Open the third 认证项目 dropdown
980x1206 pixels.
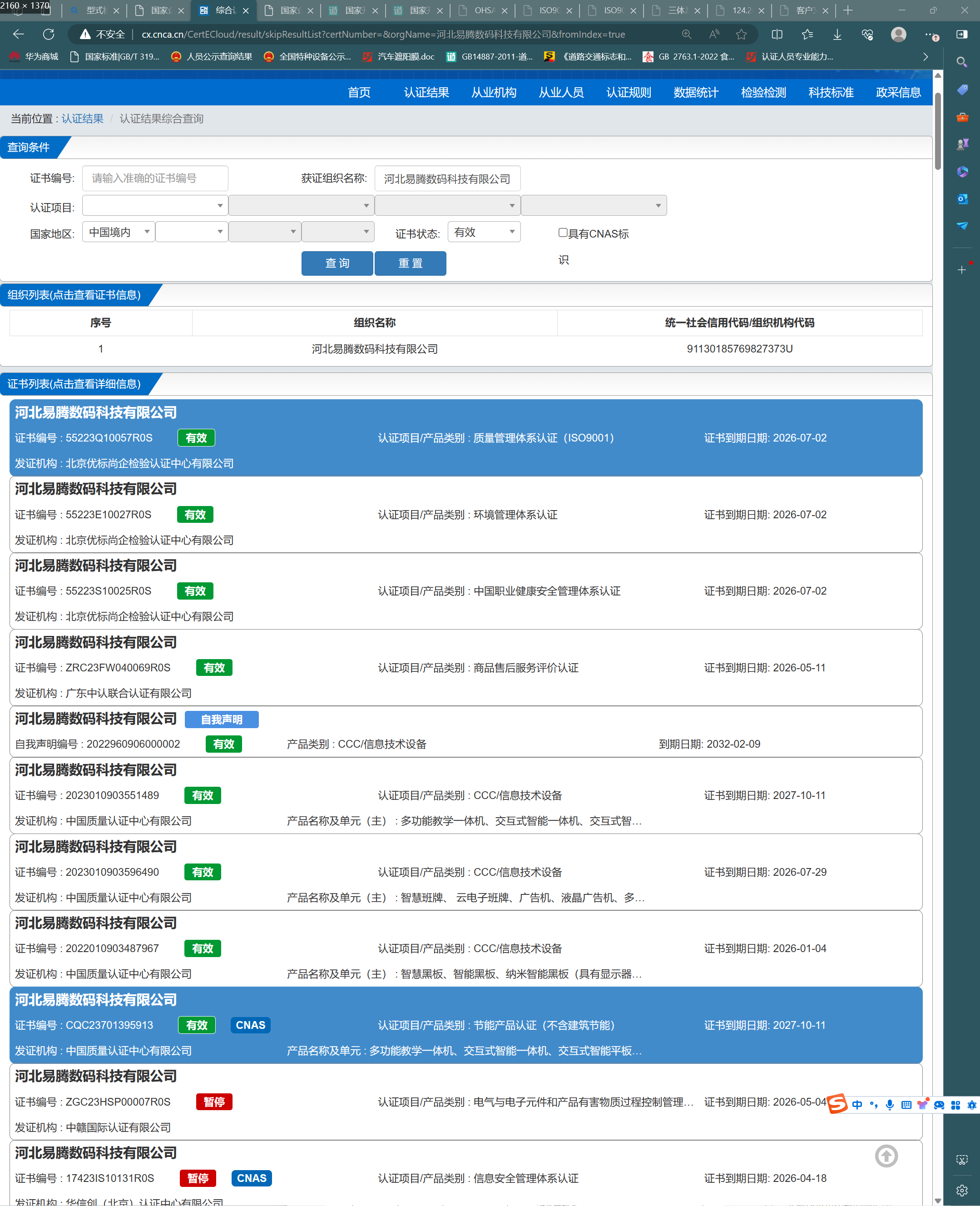447,205
